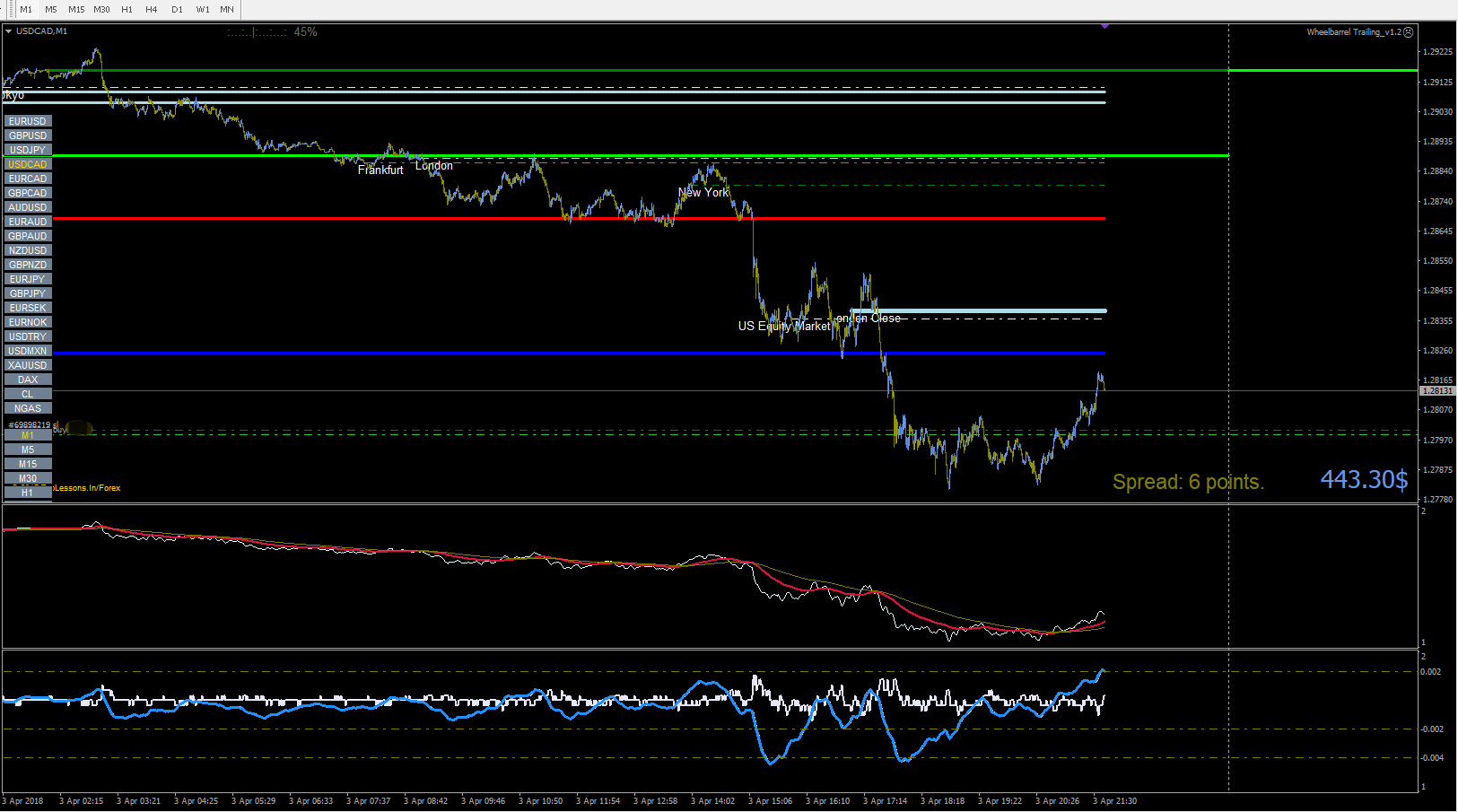Load the GBPUSD symbol button

(28, 135)
